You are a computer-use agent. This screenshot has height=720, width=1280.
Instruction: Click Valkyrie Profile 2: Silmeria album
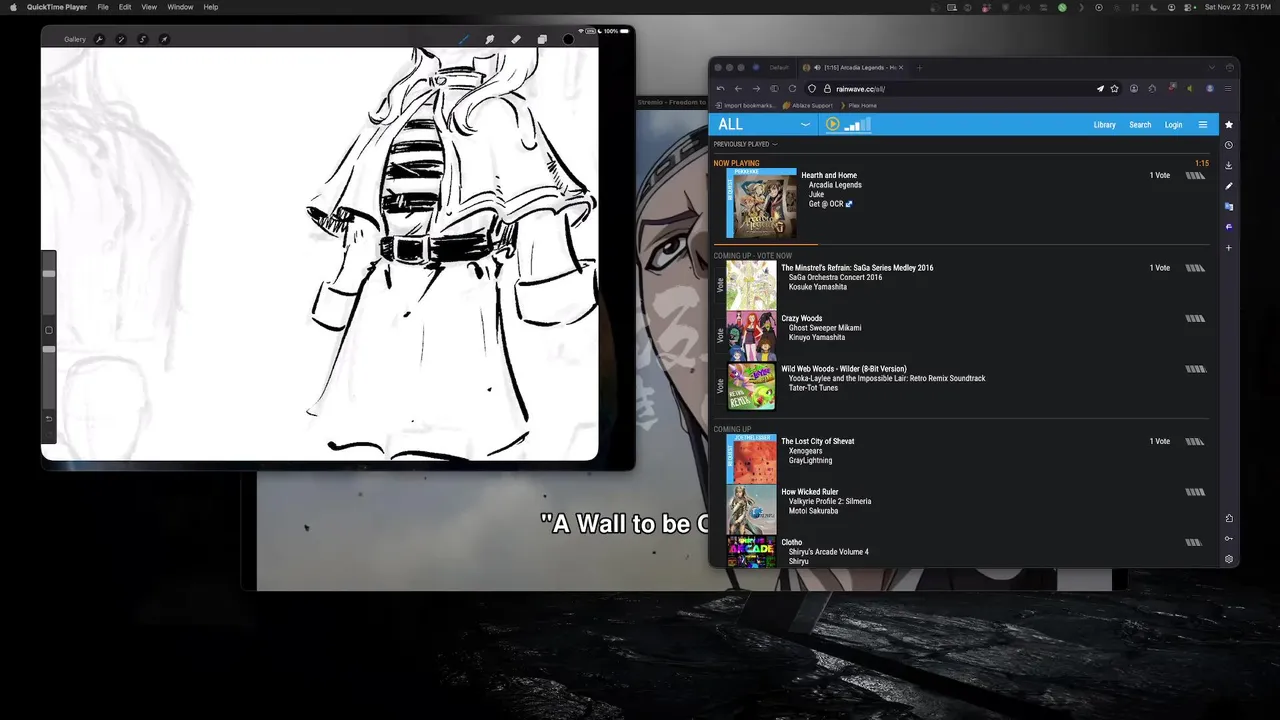click(x=830, y=501)
